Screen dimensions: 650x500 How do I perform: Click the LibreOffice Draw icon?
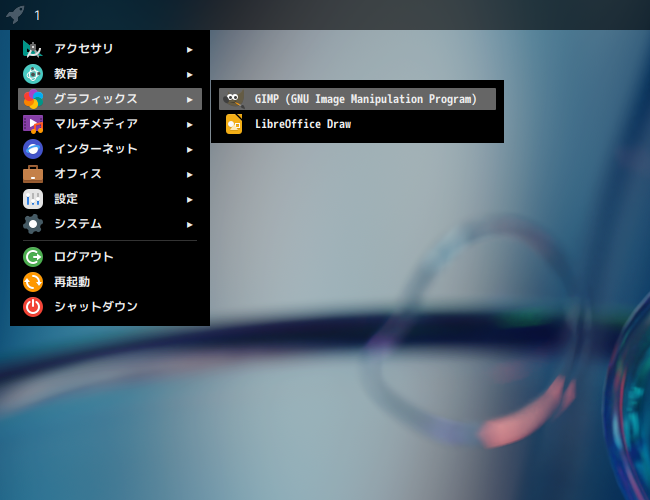click(x=234, y=124)
